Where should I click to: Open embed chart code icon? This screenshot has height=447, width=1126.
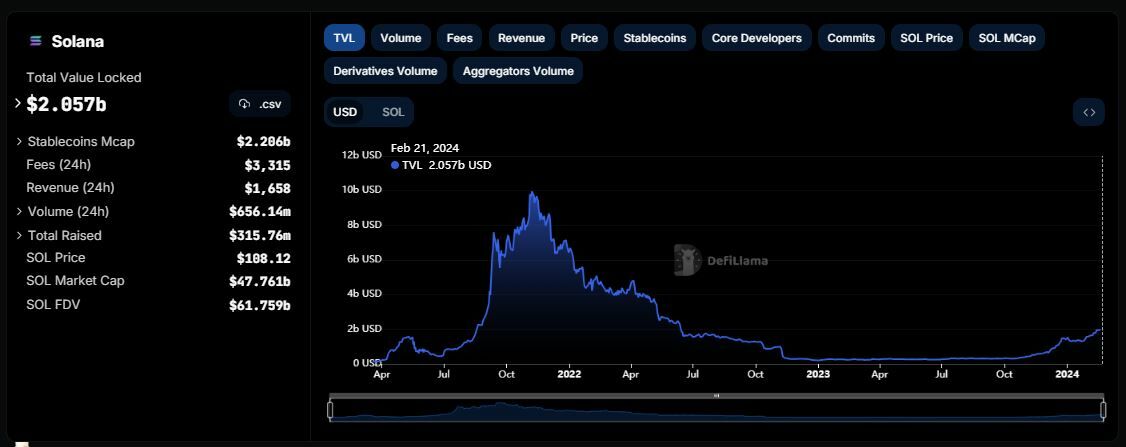[1089, 112]
